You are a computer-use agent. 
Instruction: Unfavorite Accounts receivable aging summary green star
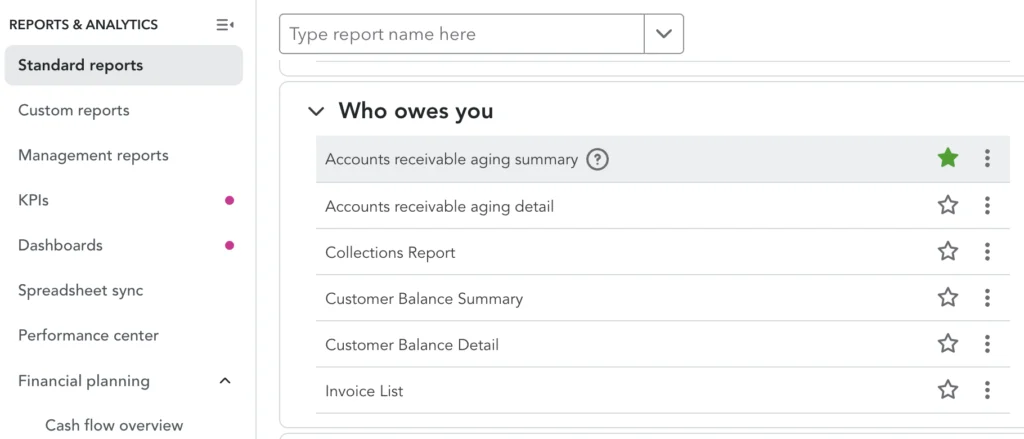tap(948, 158)
